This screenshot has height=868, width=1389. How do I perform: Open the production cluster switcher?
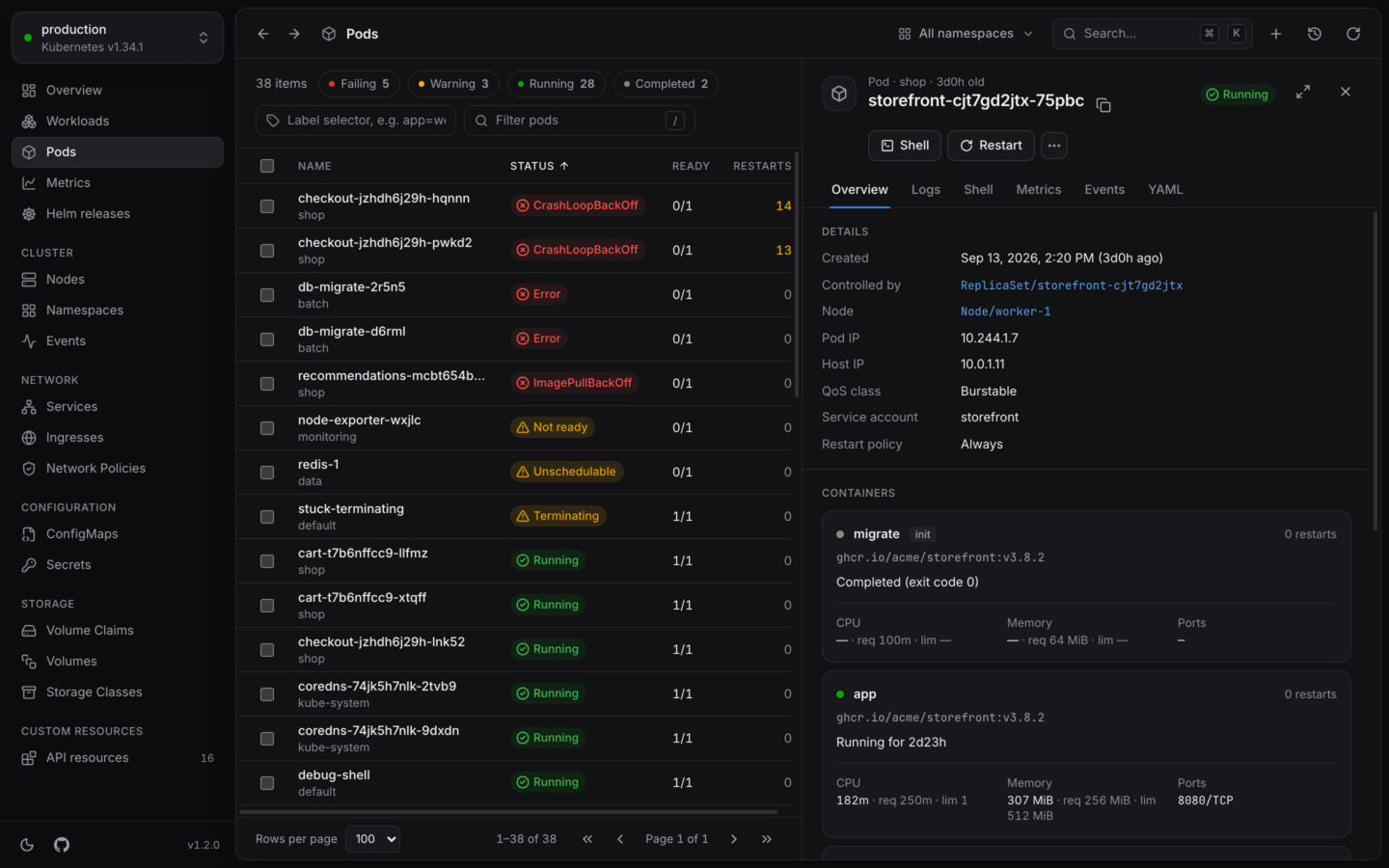coord(118,38)
